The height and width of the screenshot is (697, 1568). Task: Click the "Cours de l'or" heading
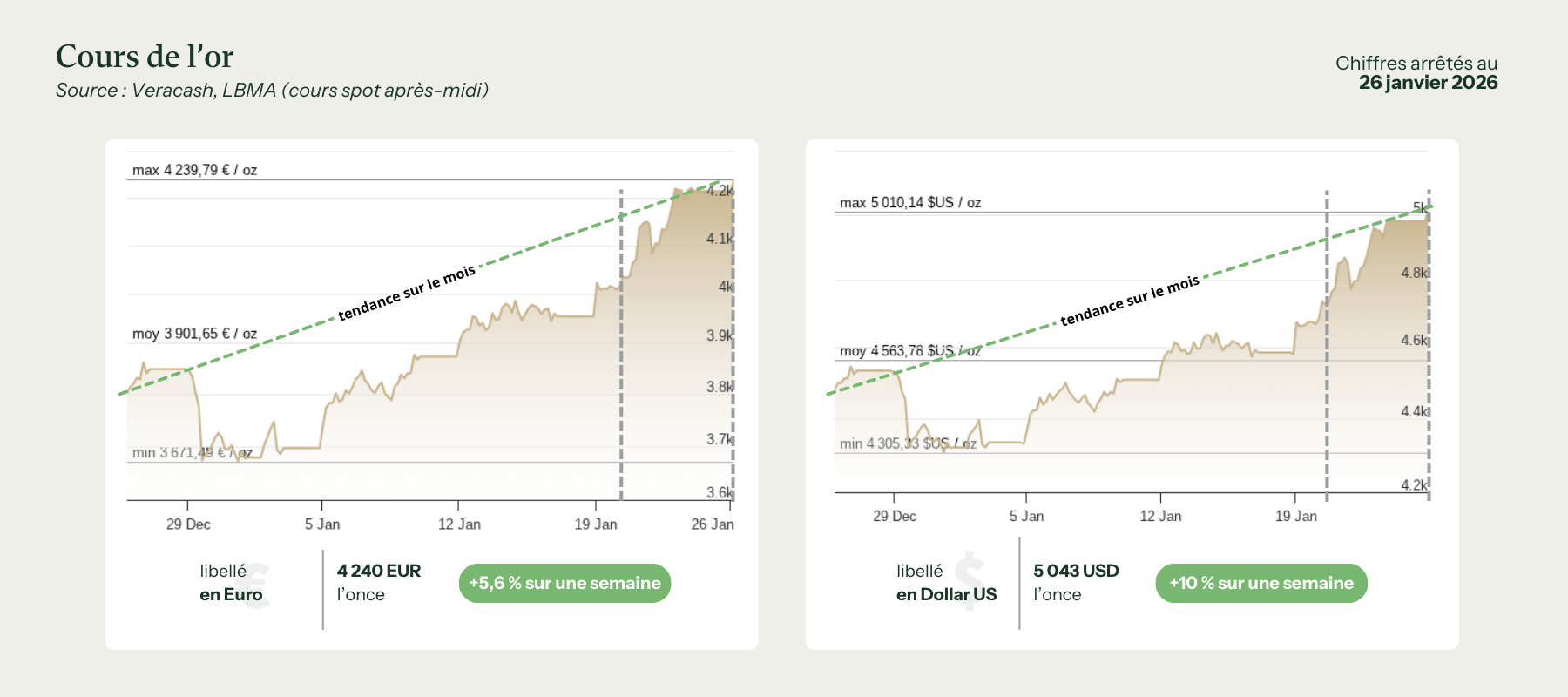[145, 57]
